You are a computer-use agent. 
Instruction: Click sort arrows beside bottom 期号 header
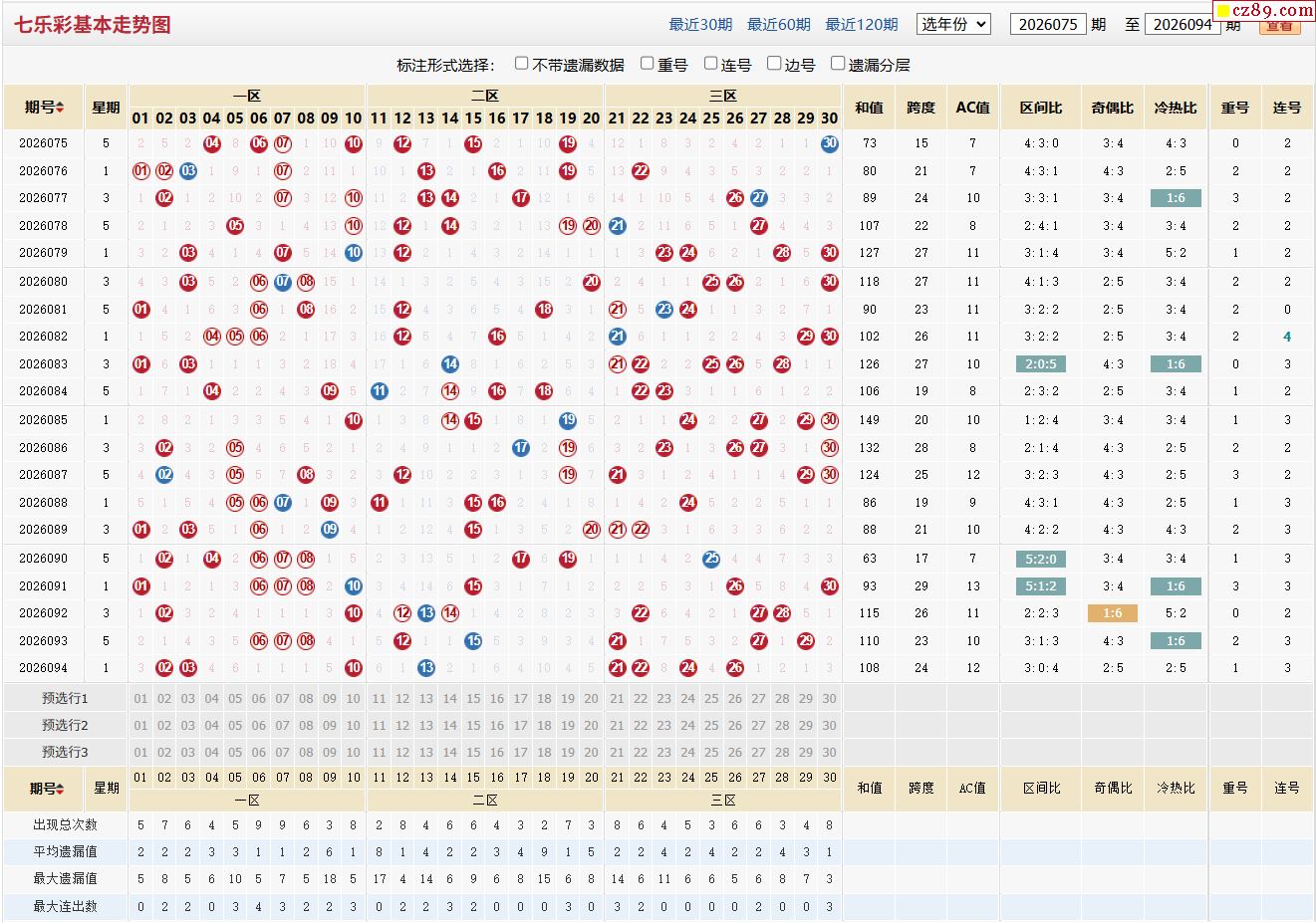60,789
